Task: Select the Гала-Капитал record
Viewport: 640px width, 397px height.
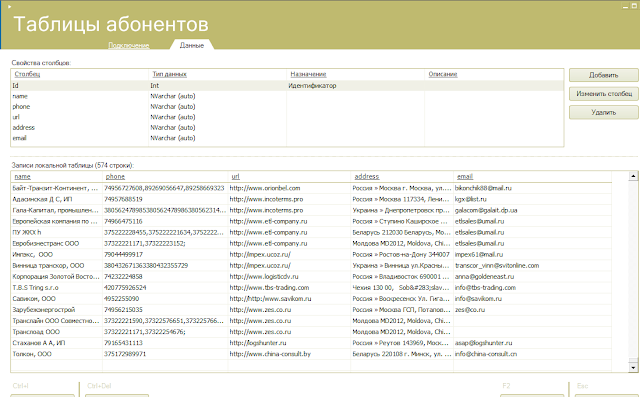Action: 311,210
